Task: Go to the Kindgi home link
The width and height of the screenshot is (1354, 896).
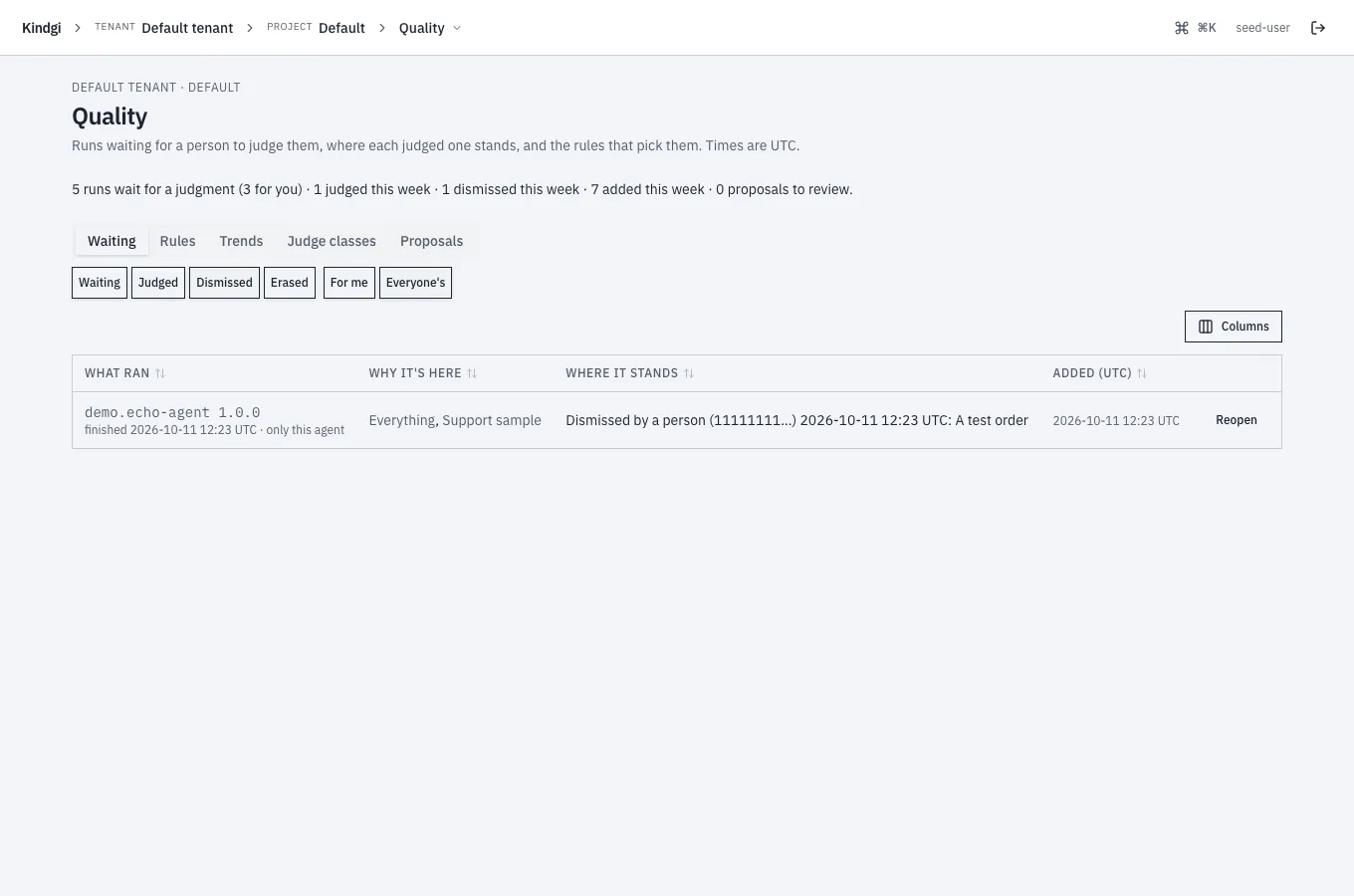Action: [x=42, y=28]
